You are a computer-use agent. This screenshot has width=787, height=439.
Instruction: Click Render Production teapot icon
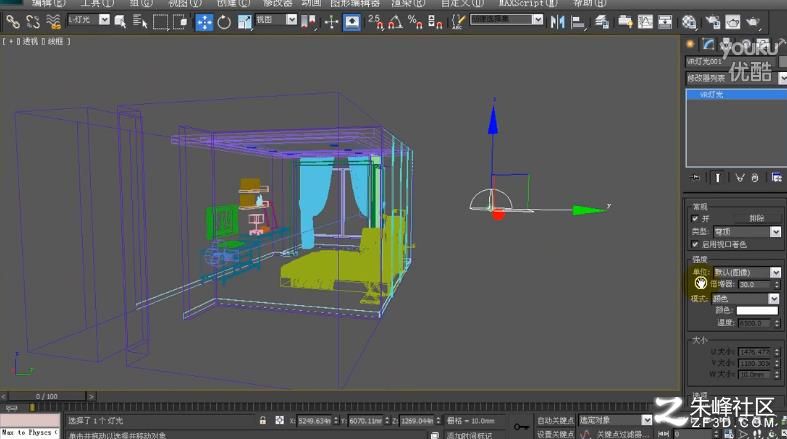(x=752, y=22)
